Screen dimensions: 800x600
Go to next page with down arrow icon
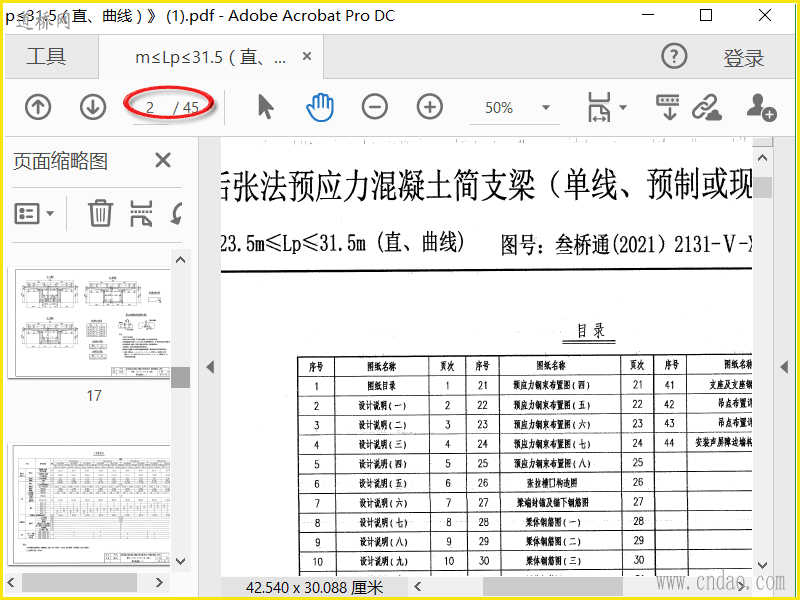(93, 108)
